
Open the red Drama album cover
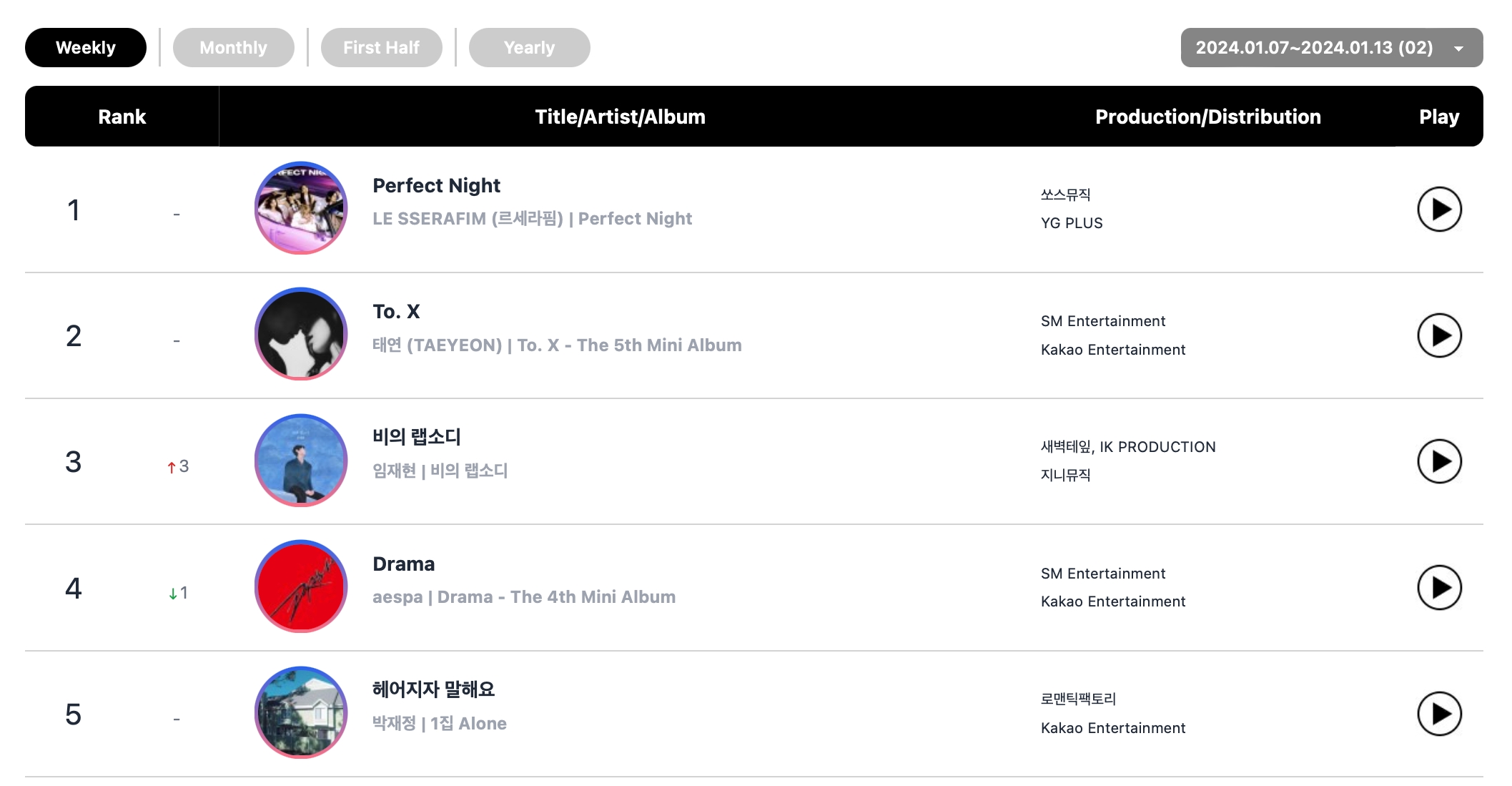(301, 586)
